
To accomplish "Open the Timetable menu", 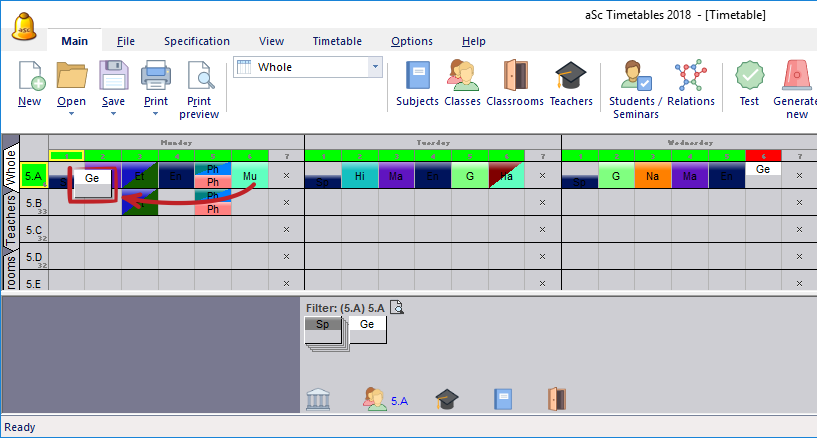I will tap(337, 41).
